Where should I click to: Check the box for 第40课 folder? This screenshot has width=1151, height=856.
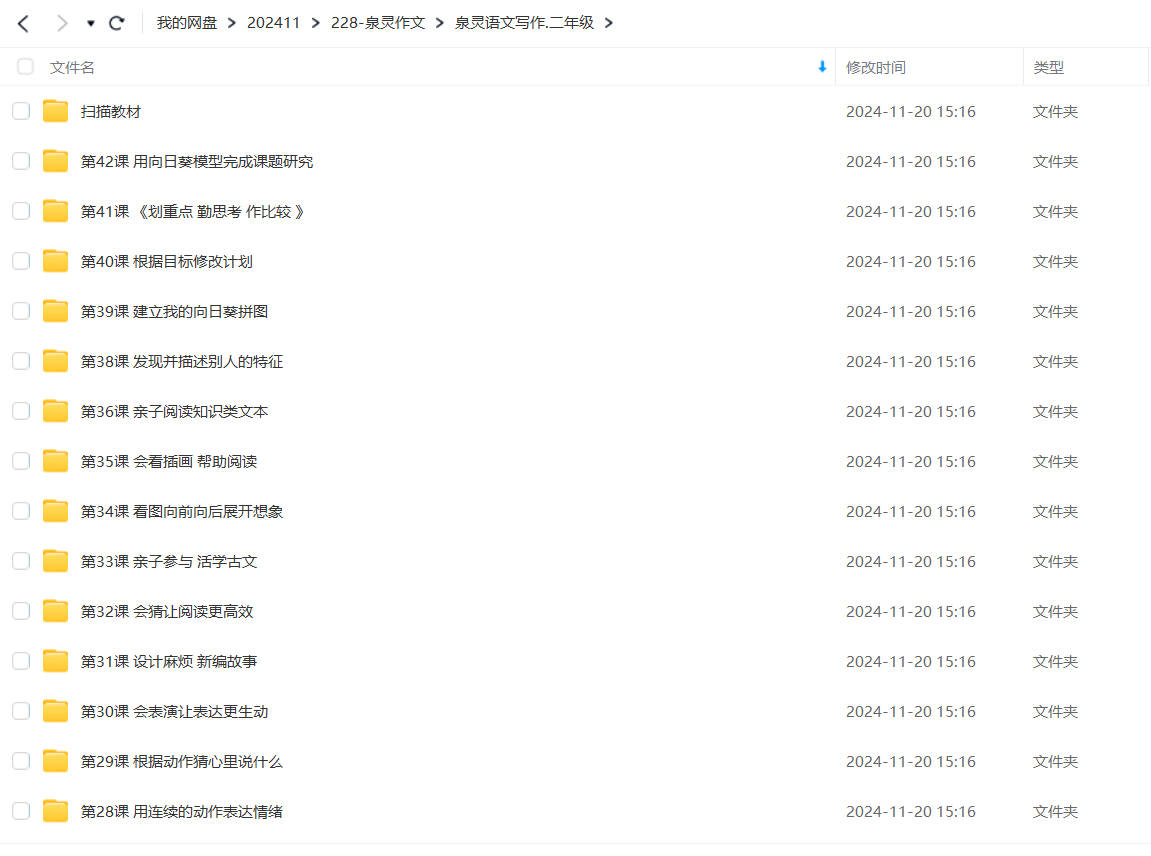[21, 261]
